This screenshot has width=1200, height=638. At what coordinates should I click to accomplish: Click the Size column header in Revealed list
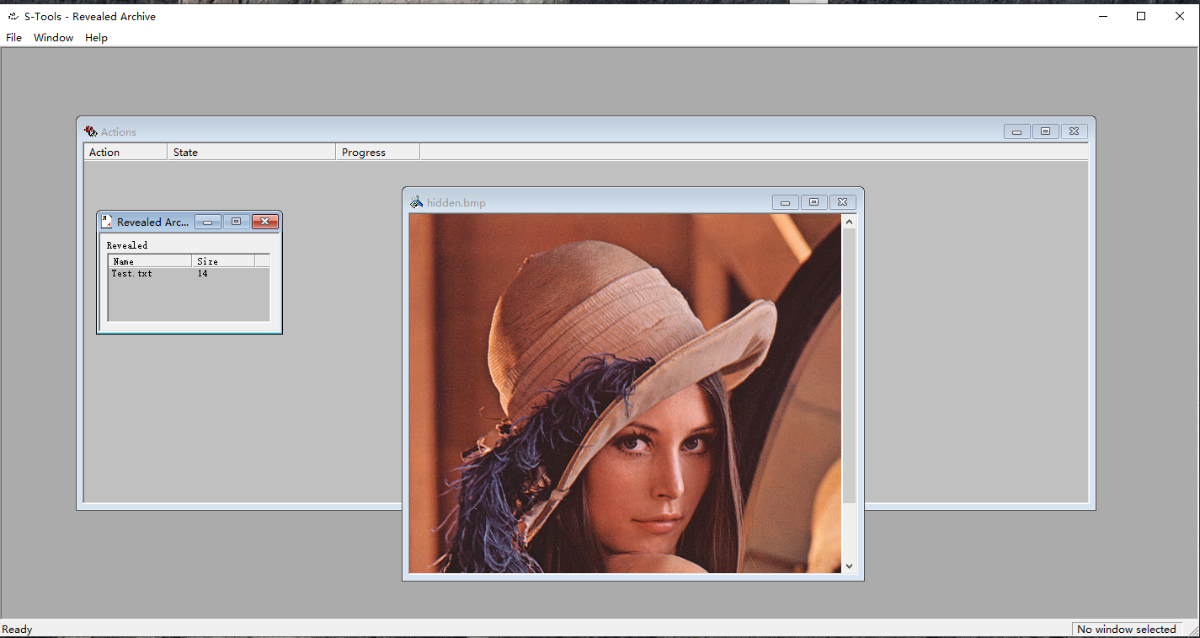pos(223,261)
